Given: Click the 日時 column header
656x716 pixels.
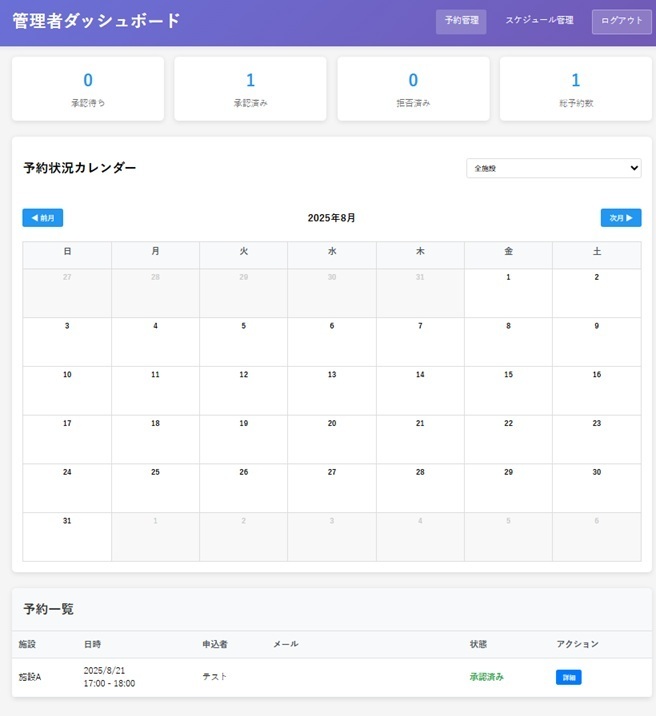Looking at the screenshot, I should click(93, 644).
